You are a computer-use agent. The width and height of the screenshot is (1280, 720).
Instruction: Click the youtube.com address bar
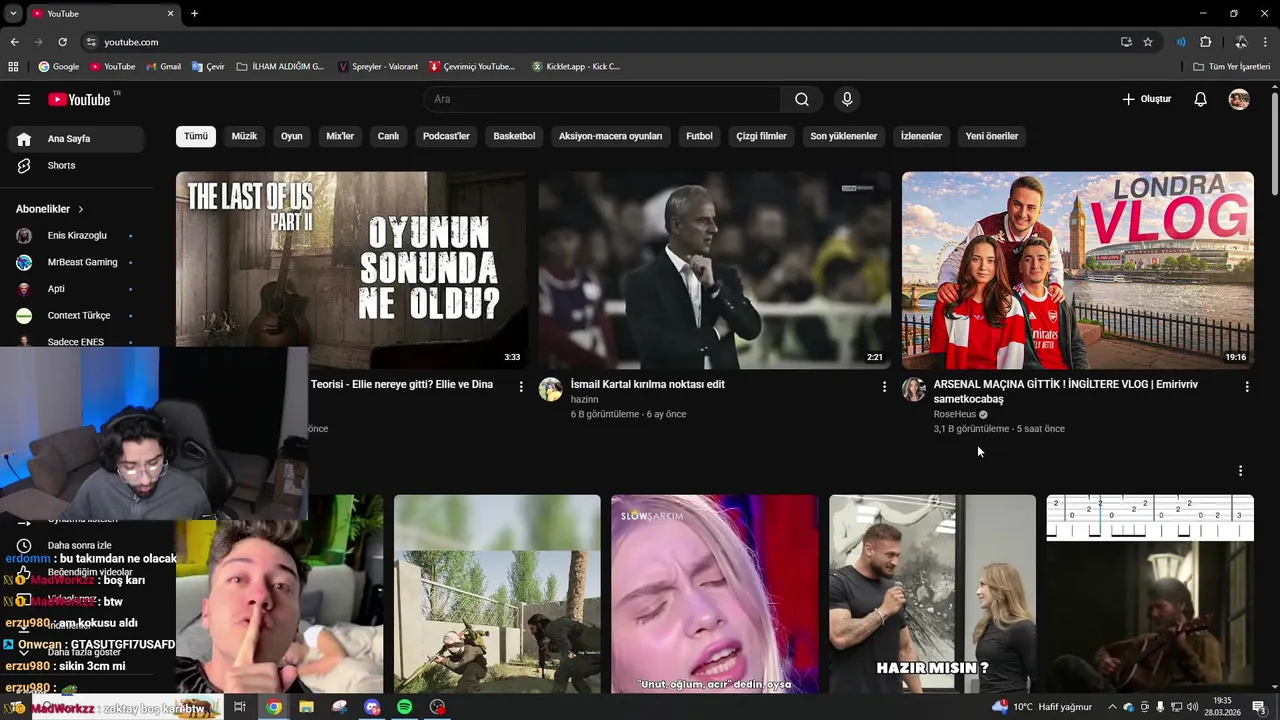click(x=600, y=42)
